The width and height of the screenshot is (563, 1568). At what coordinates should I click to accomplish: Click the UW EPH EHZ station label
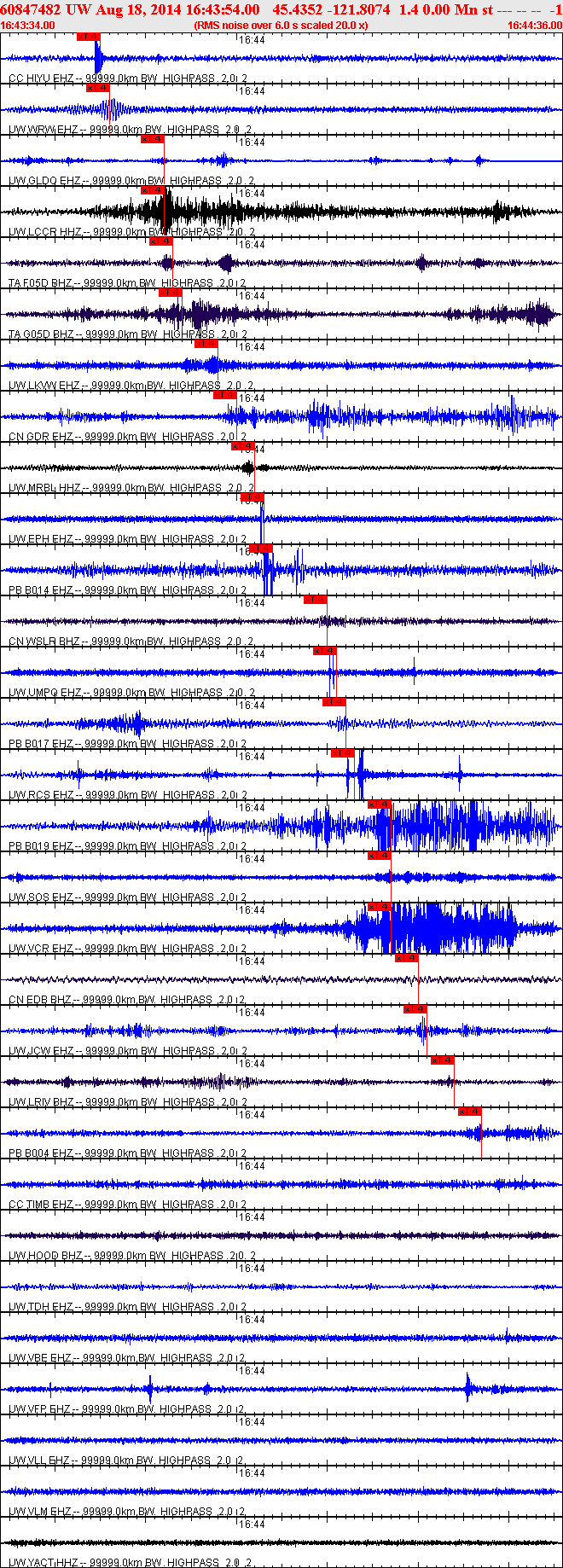click(41, 539)
